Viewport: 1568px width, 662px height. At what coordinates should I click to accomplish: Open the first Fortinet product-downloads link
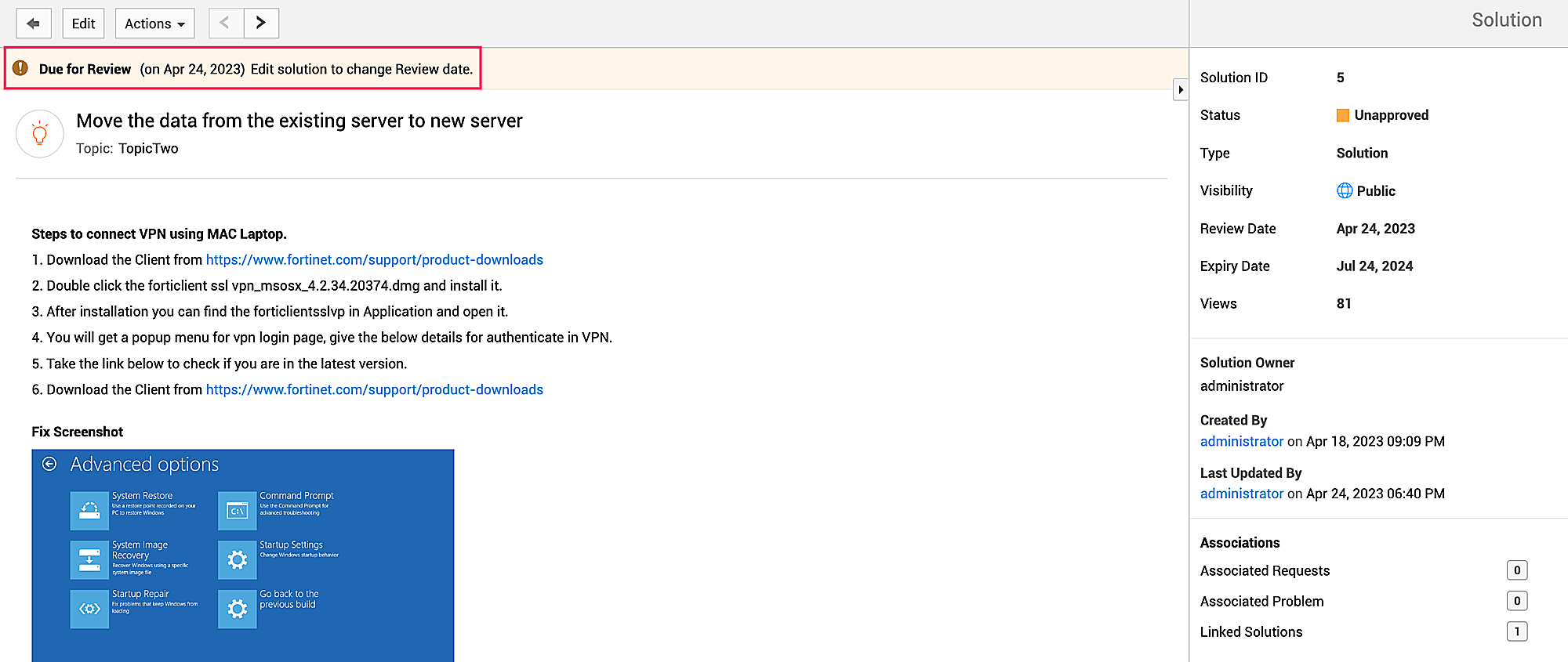pos(374,259)
